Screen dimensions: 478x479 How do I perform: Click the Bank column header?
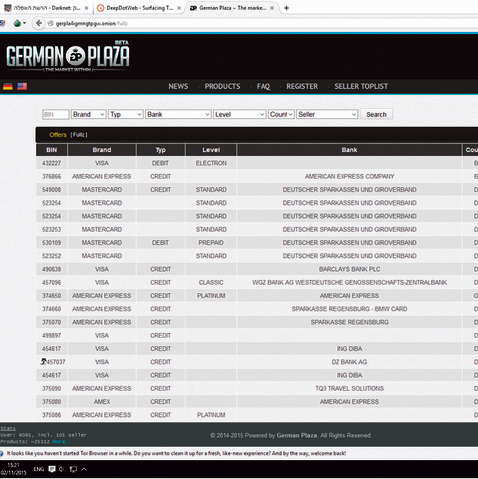pos(349,150)
